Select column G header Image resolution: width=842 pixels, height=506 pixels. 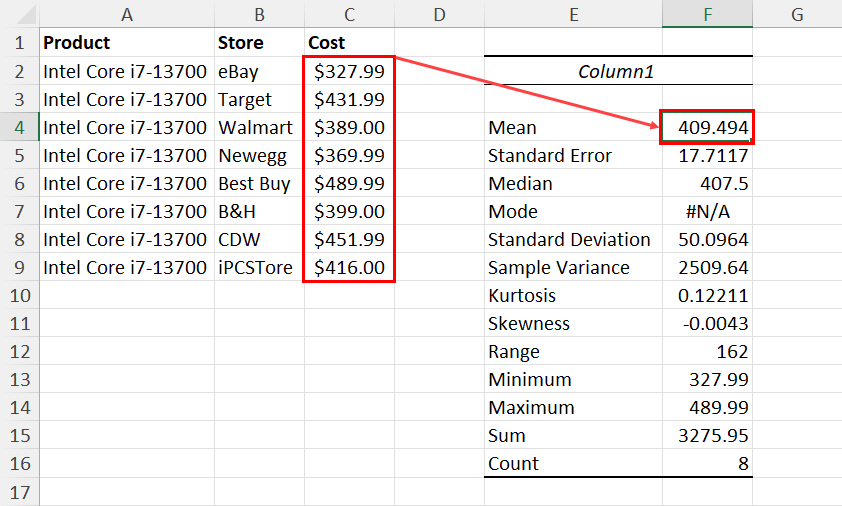(797, 14)
